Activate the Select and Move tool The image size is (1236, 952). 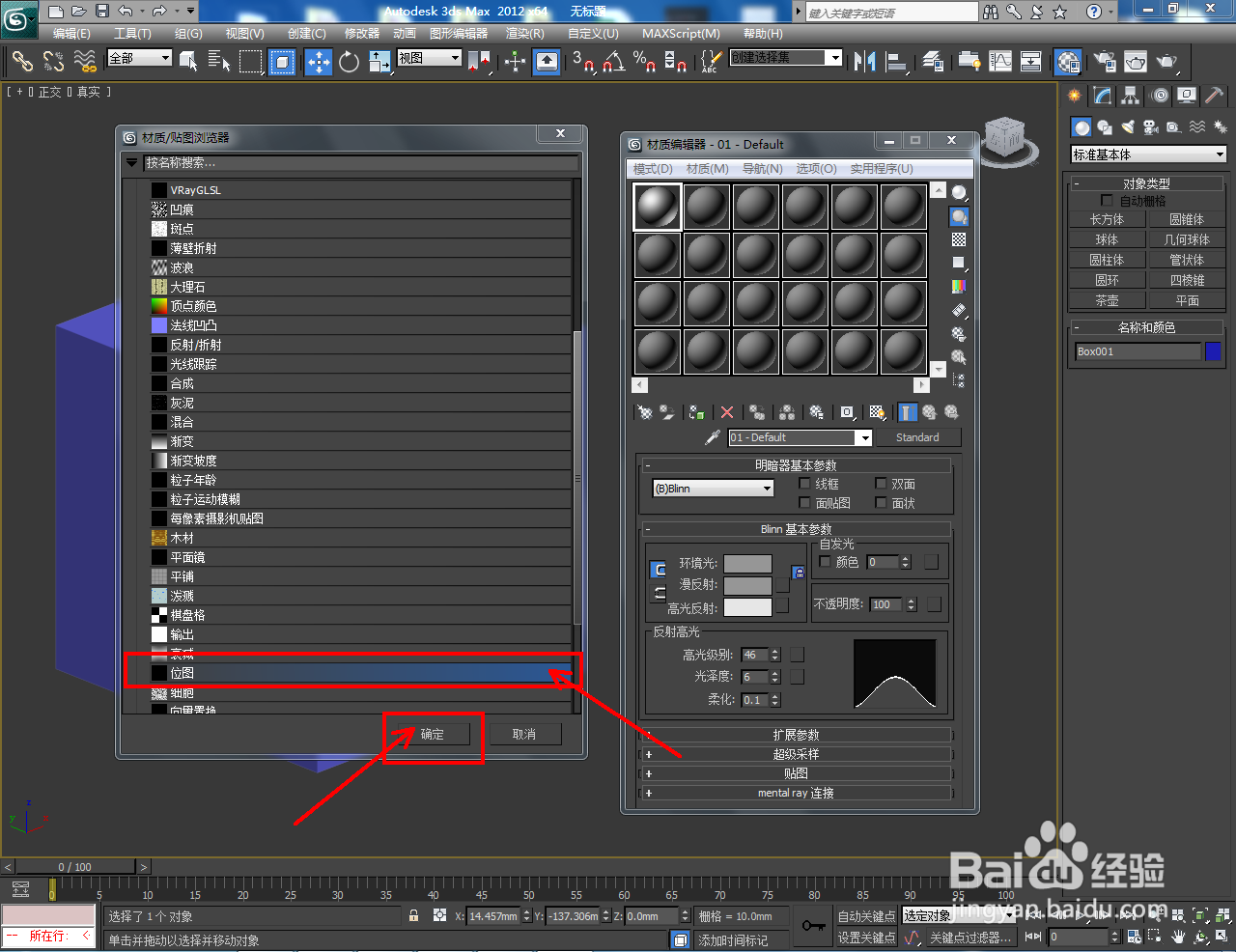pos(319,62)
